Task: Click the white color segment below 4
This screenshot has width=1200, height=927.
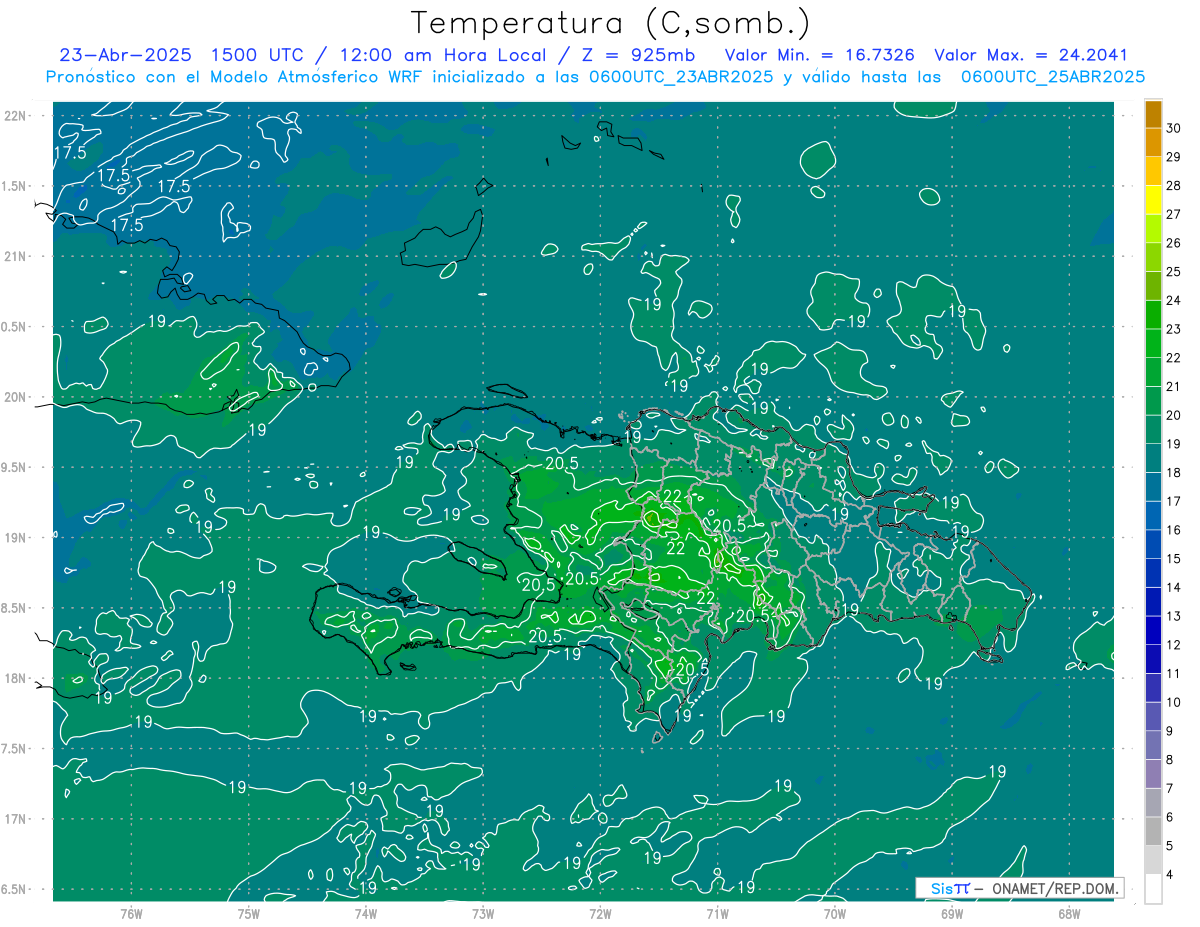Action: (x=1154, y=889)
